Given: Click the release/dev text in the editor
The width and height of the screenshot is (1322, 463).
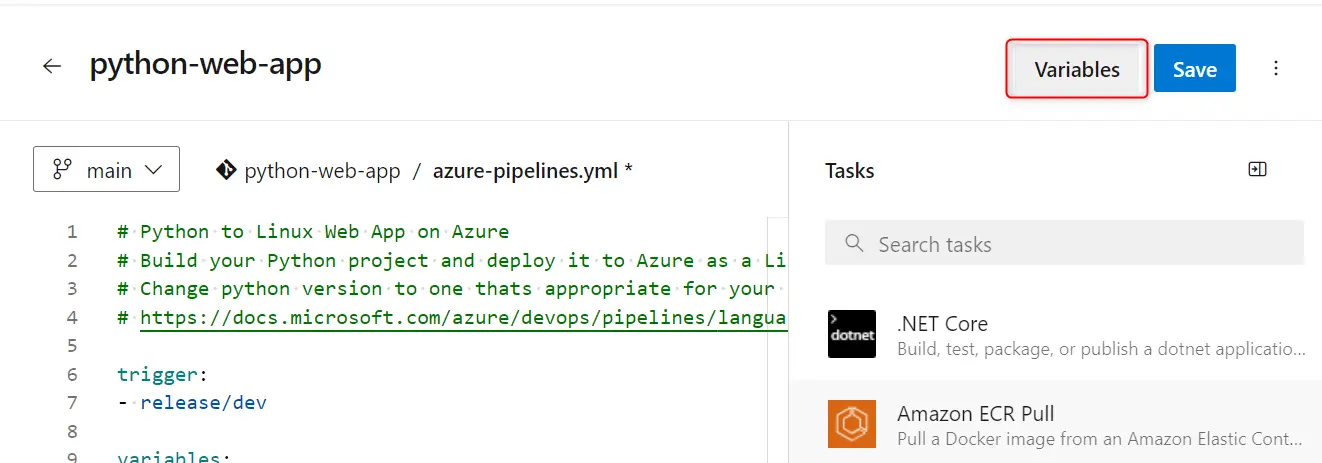Looking at the screenshot, I should point(203,403).
